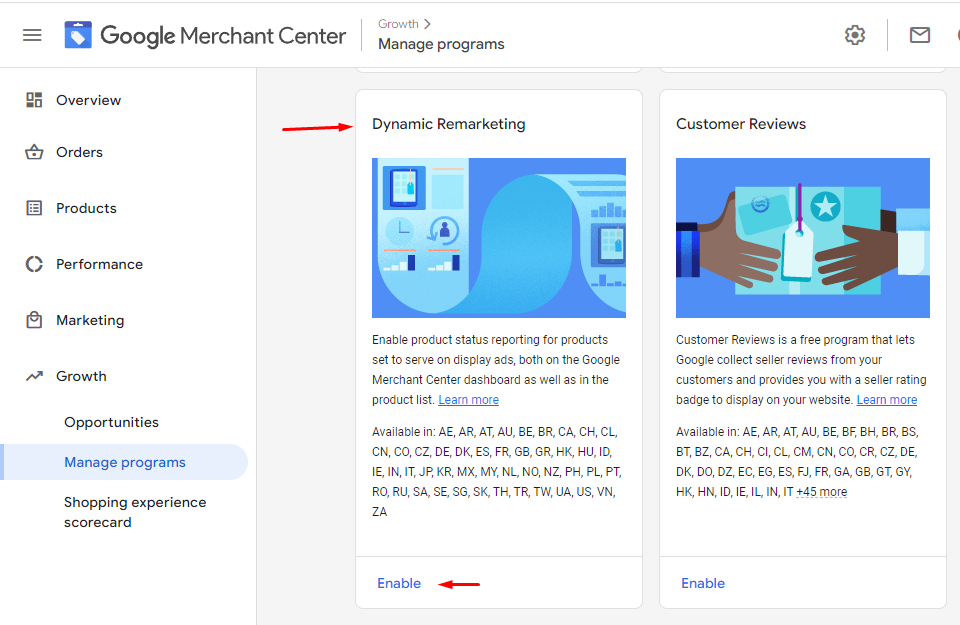The width and height of the screenshot is (960, 625).
Task: Open Learn more link for Dynamic Remarketing
Action: (x=468, y=400)
